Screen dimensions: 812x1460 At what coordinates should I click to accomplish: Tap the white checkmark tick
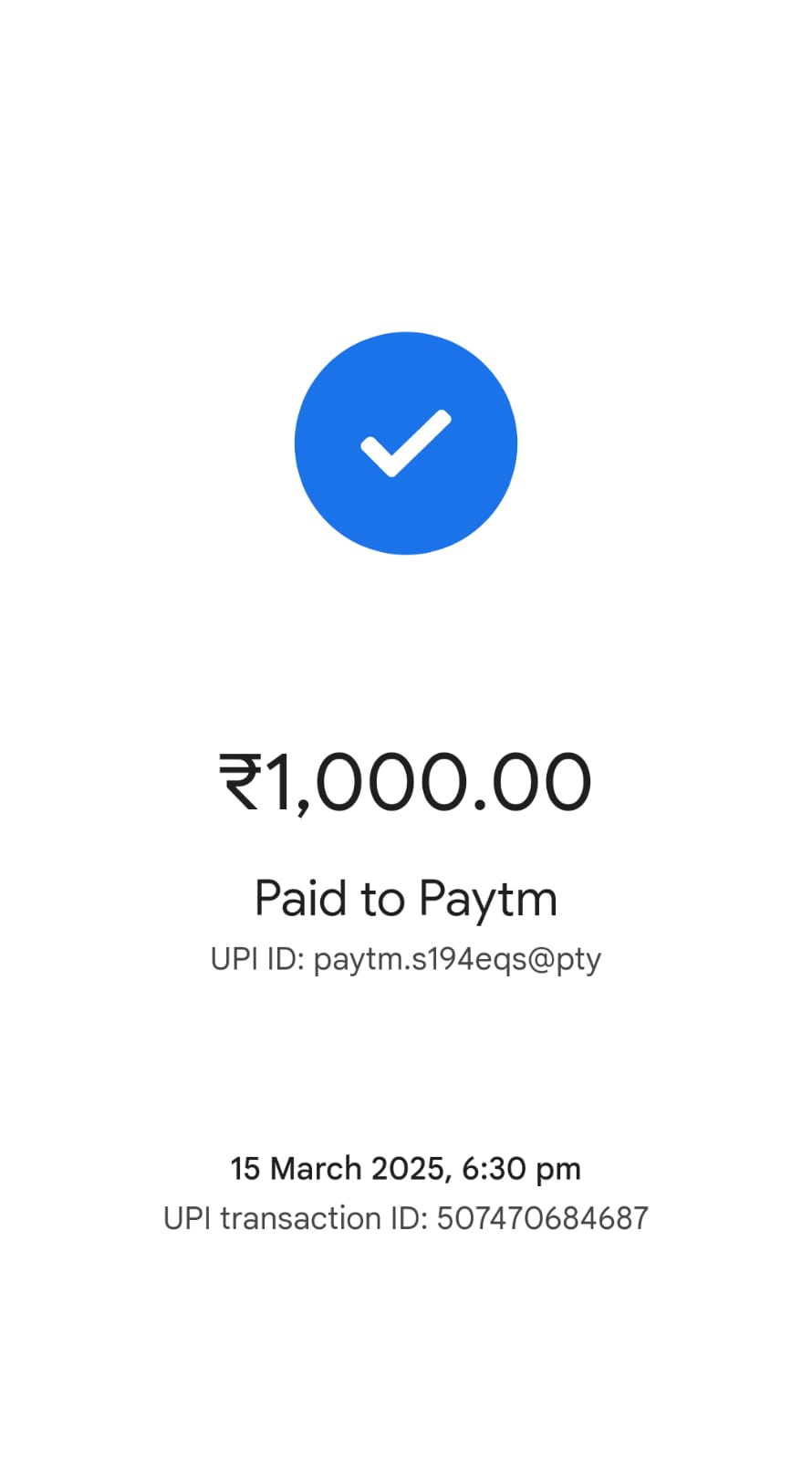click(406, 443)
